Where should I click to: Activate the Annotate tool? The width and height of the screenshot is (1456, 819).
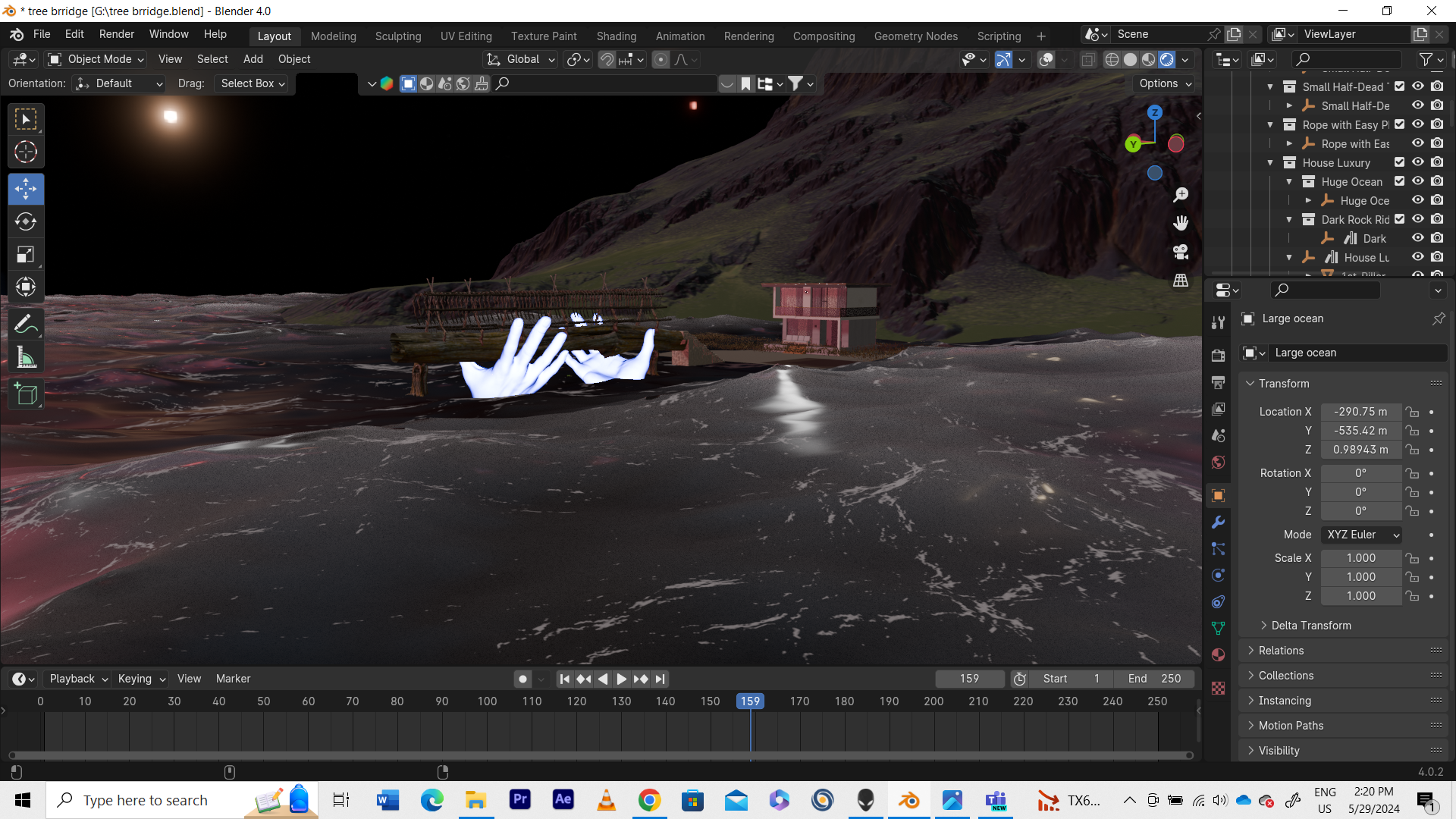26,325
